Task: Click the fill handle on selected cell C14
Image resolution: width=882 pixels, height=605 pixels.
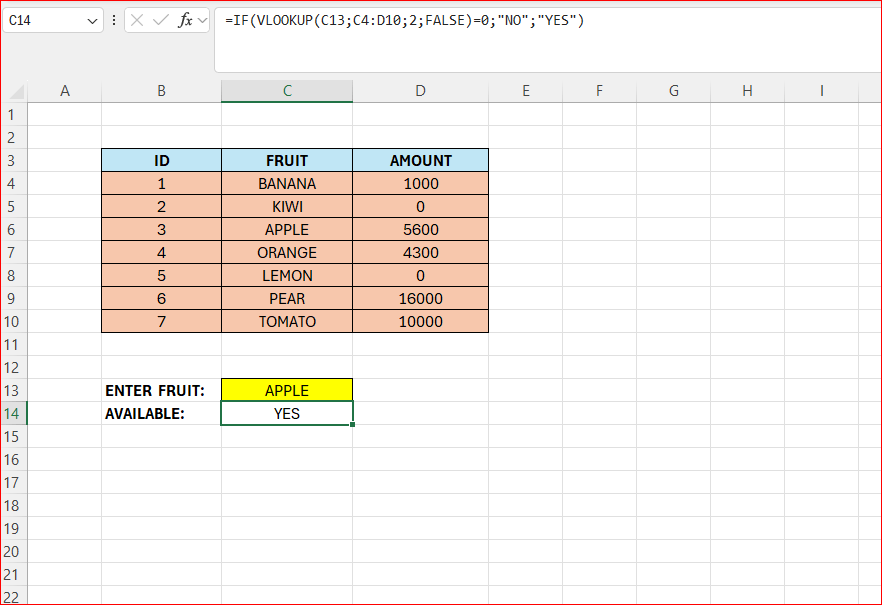Action: pyautogui.click(x=352, y=424)
